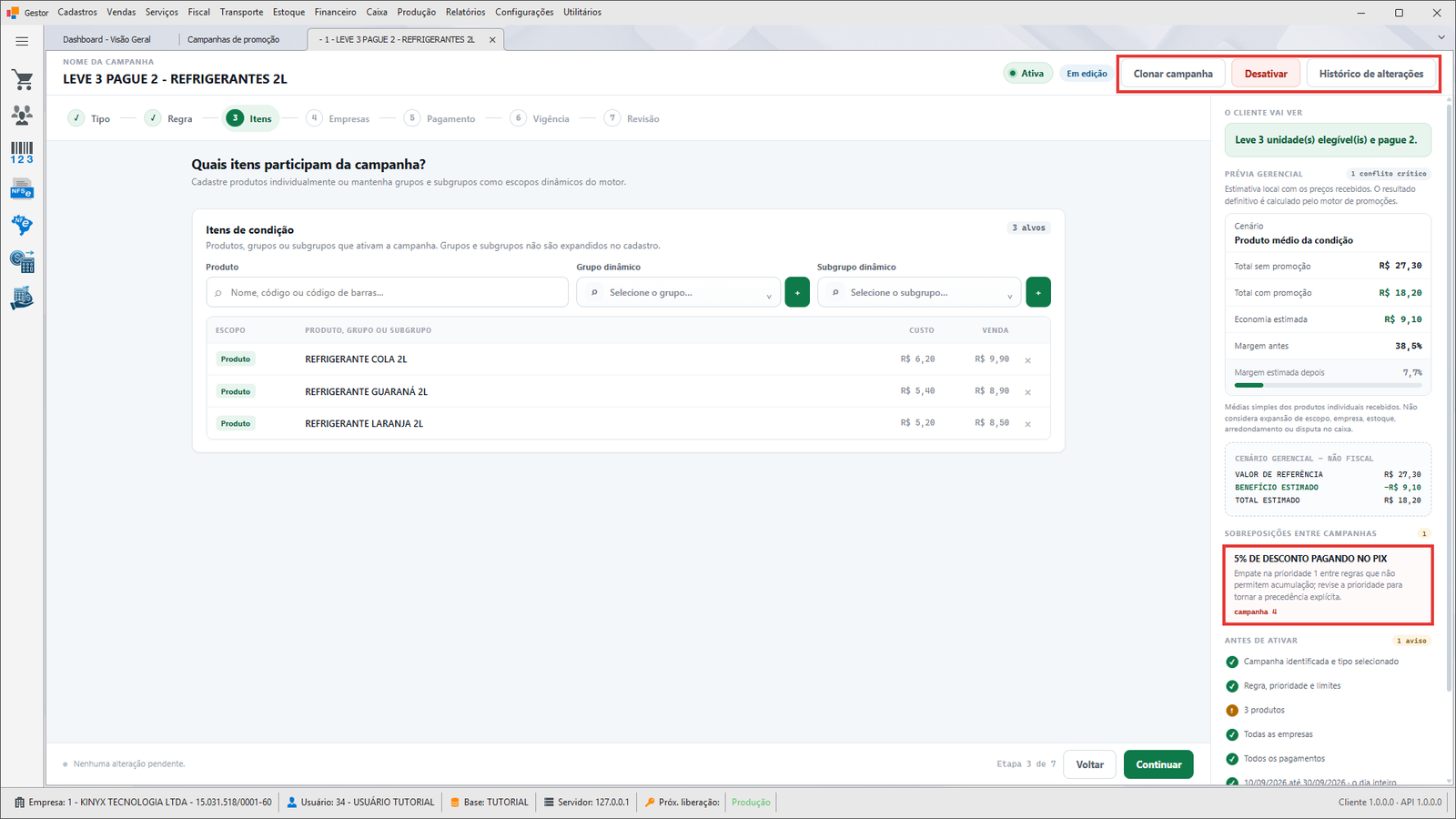This screenshot has height=819, width=1456.
Task: Open the Subgrupo dinâmico dropdown
Action: 919,292
